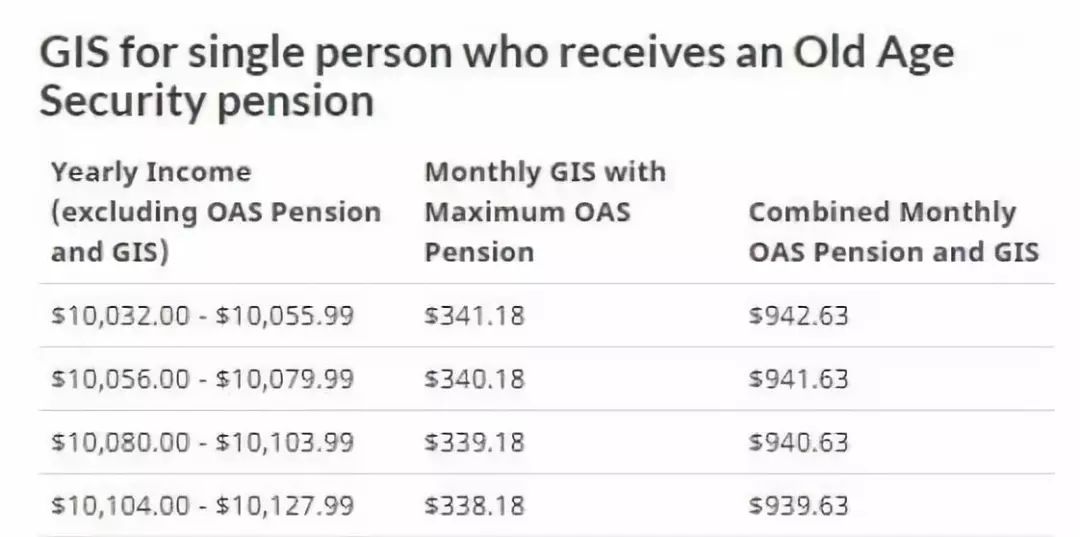Click income range $10,032.00 - $10,055.99

coord(202,316)
